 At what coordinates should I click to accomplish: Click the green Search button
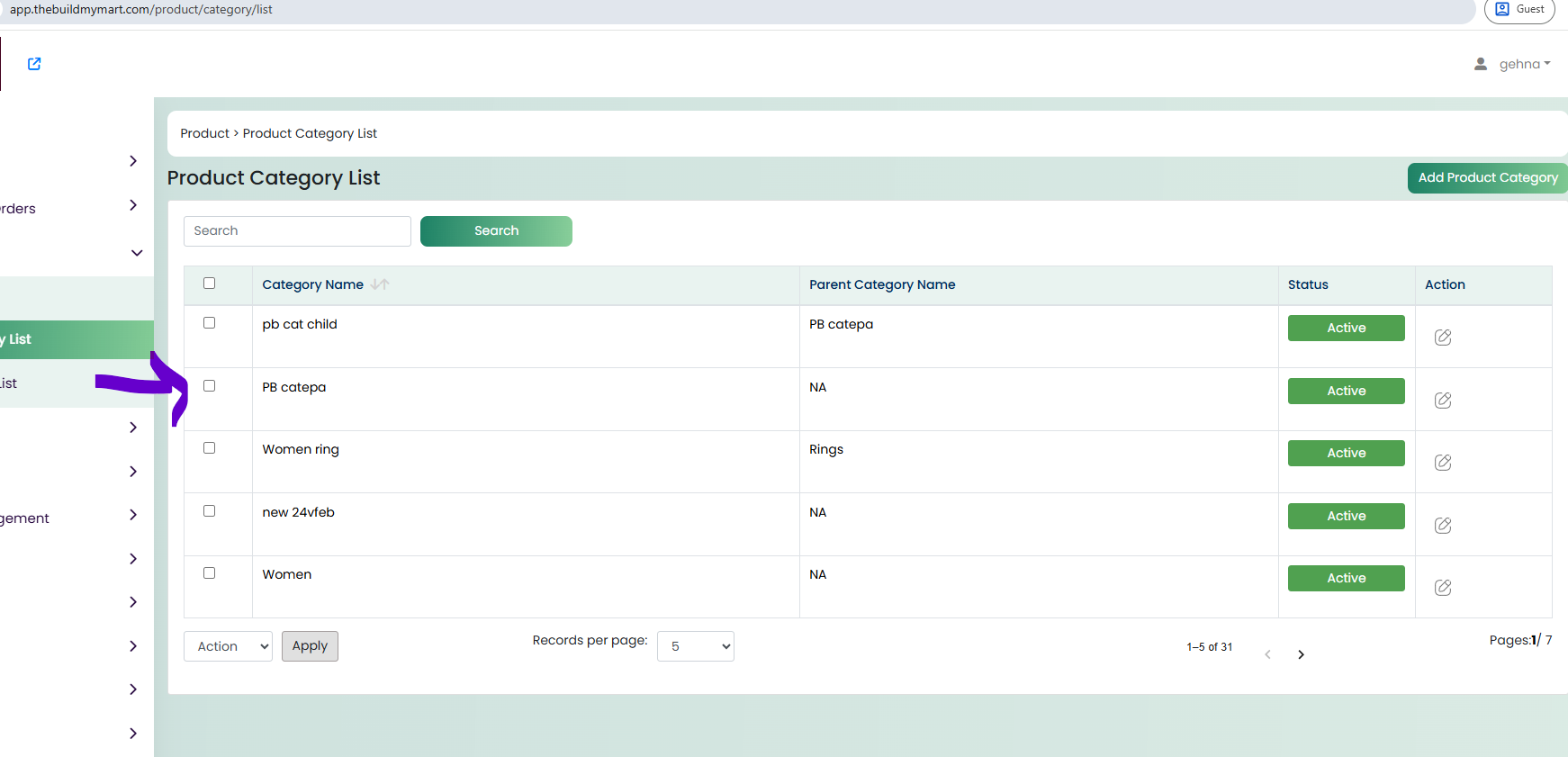(x=496, y=231)
